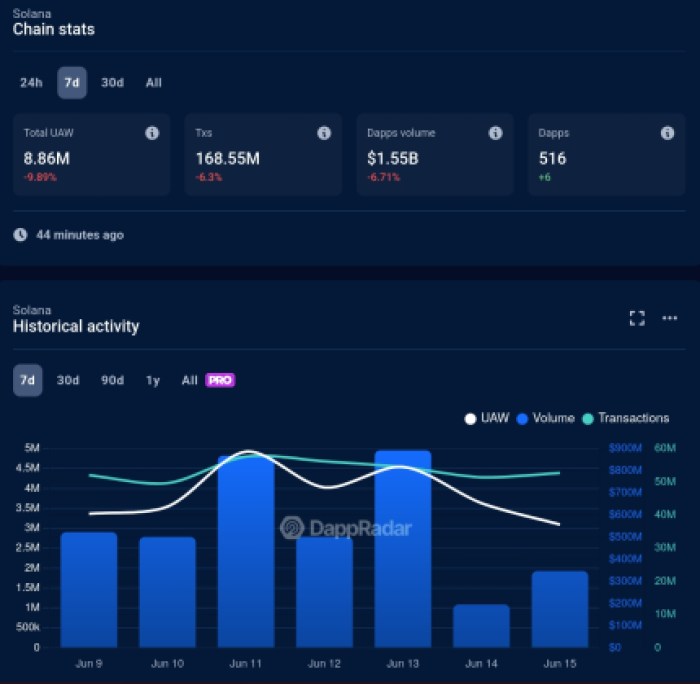Select 24h in Chain stats
Screen dimensions: 700x684
click(x=31, y=83)
